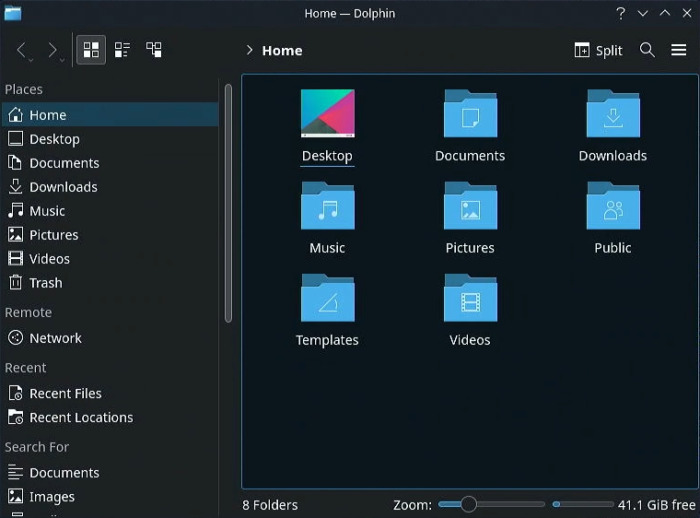Open the help question mark in the title bar
This screenshot has height=518, width=700.
(x=621, y=13)
